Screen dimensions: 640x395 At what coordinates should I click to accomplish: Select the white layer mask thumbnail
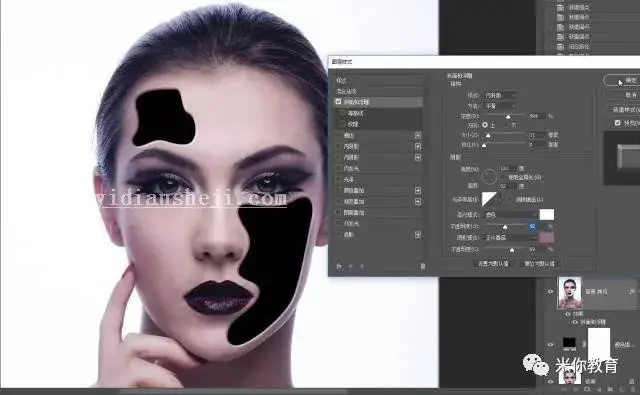tap(599, 344)
